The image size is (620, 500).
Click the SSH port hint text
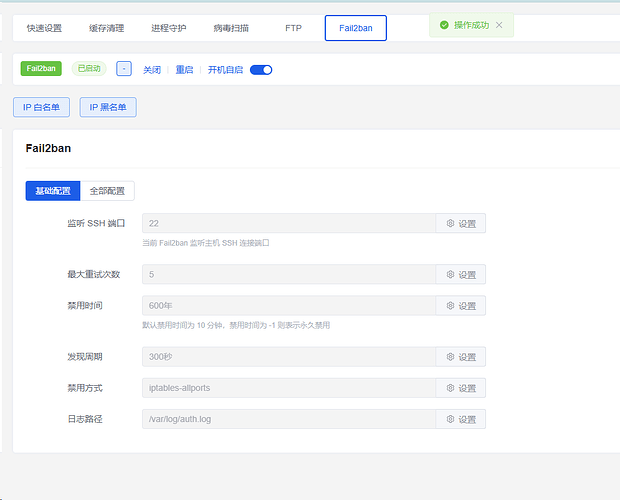click(x=206, y=243)
